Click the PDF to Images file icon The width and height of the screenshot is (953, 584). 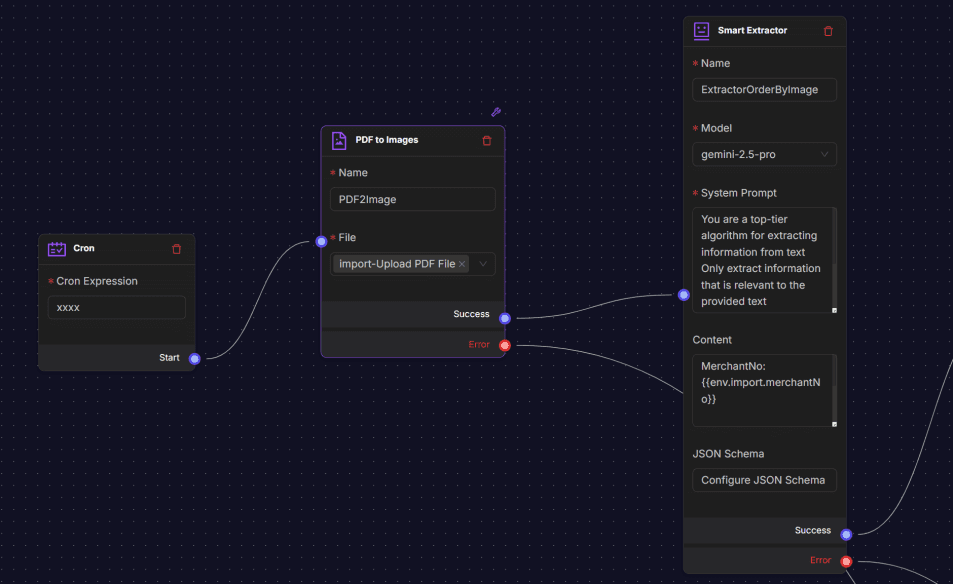coord(339,140)
